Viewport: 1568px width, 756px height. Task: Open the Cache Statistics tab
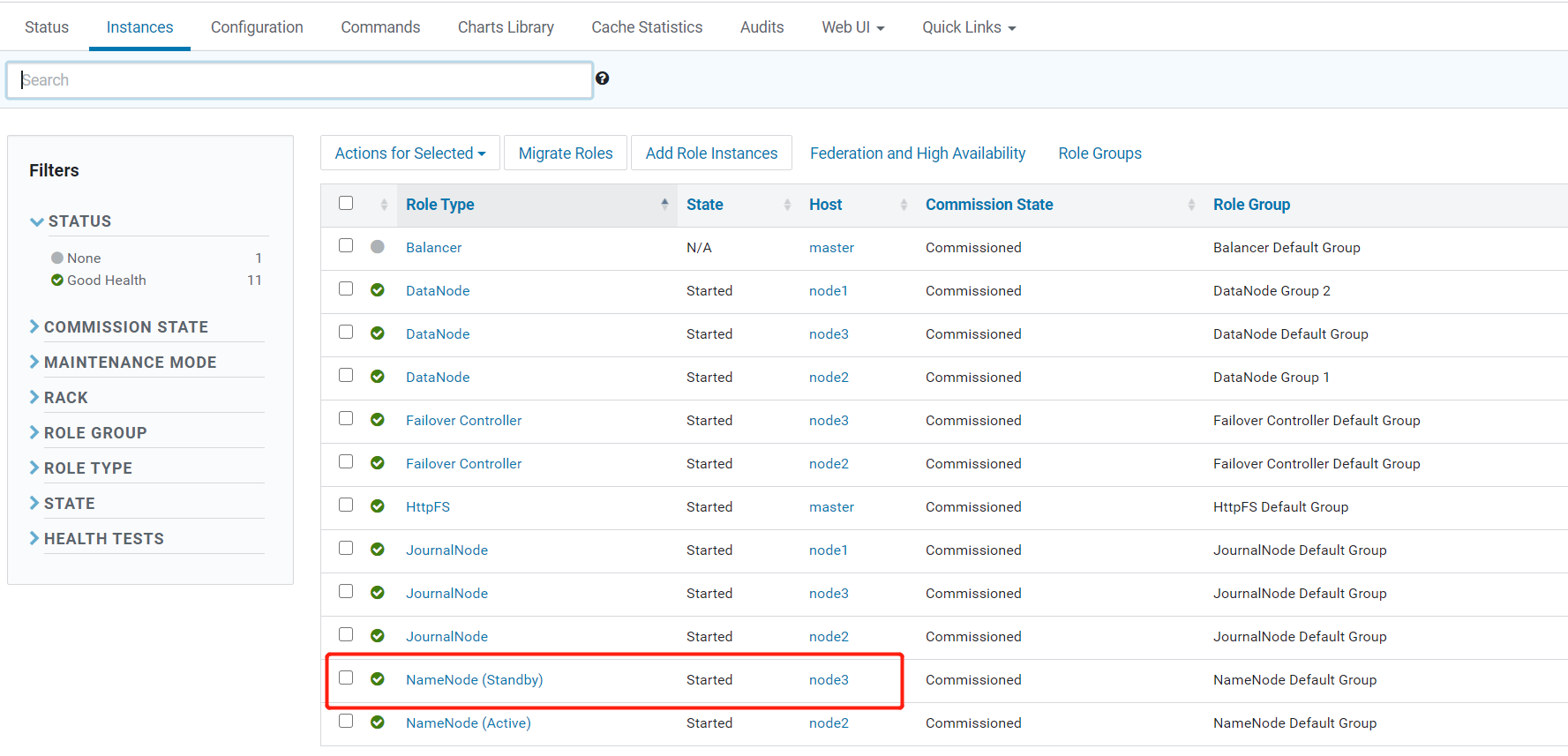(x=647, y=27)
